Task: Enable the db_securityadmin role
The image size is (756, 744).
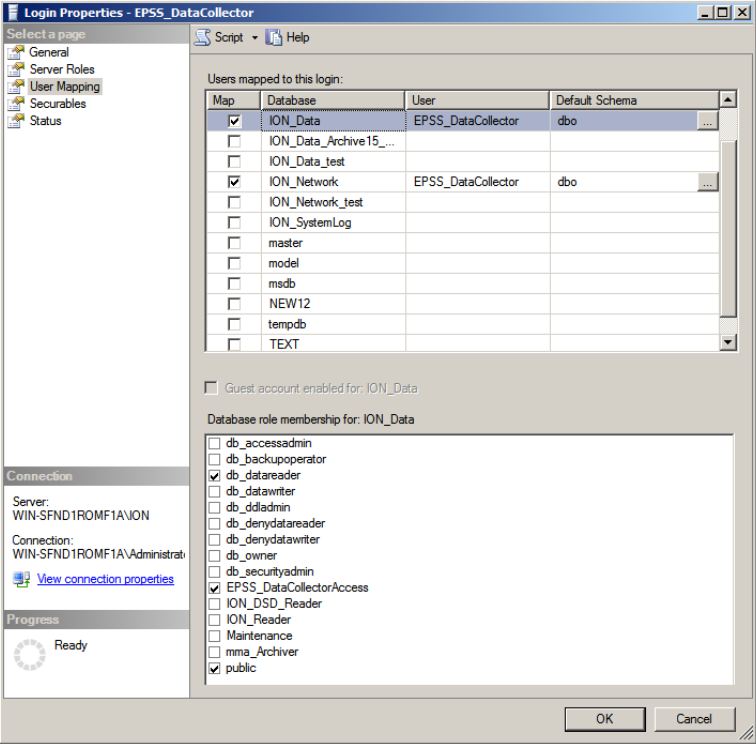Action: click(215, 571)
